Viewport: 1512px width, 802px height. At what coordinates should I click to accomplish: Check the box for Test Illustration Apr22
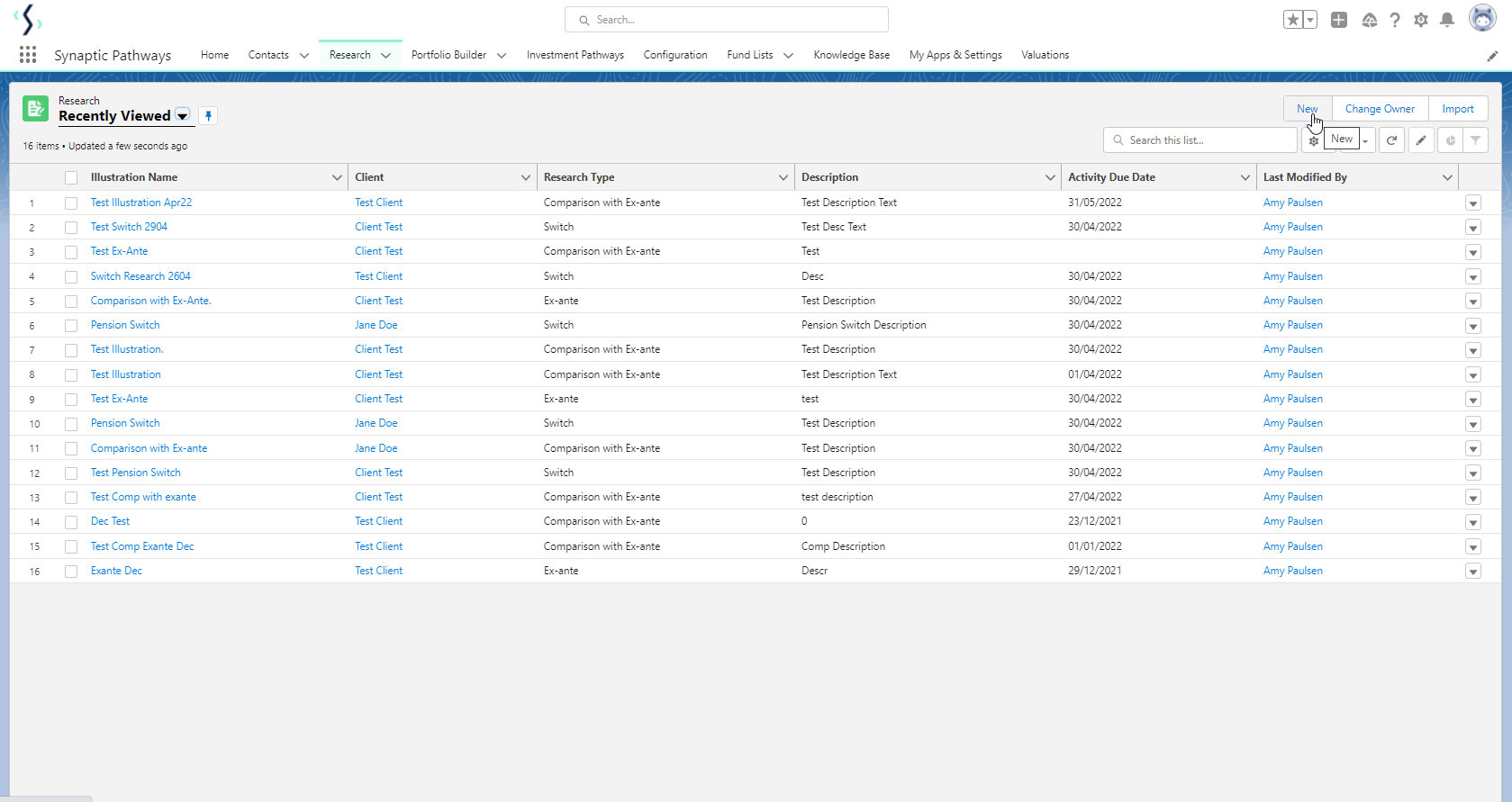71,203
